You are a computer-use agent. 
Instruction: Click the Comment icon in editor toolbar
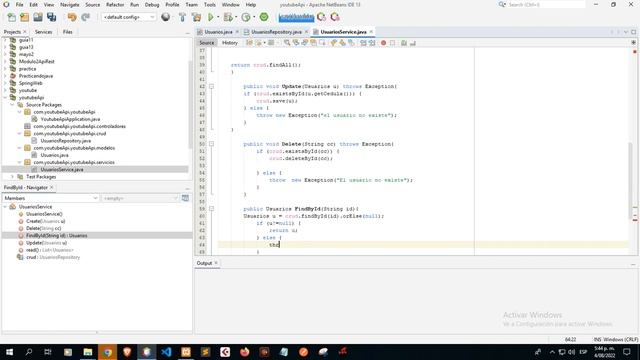[x=404, y=43]
